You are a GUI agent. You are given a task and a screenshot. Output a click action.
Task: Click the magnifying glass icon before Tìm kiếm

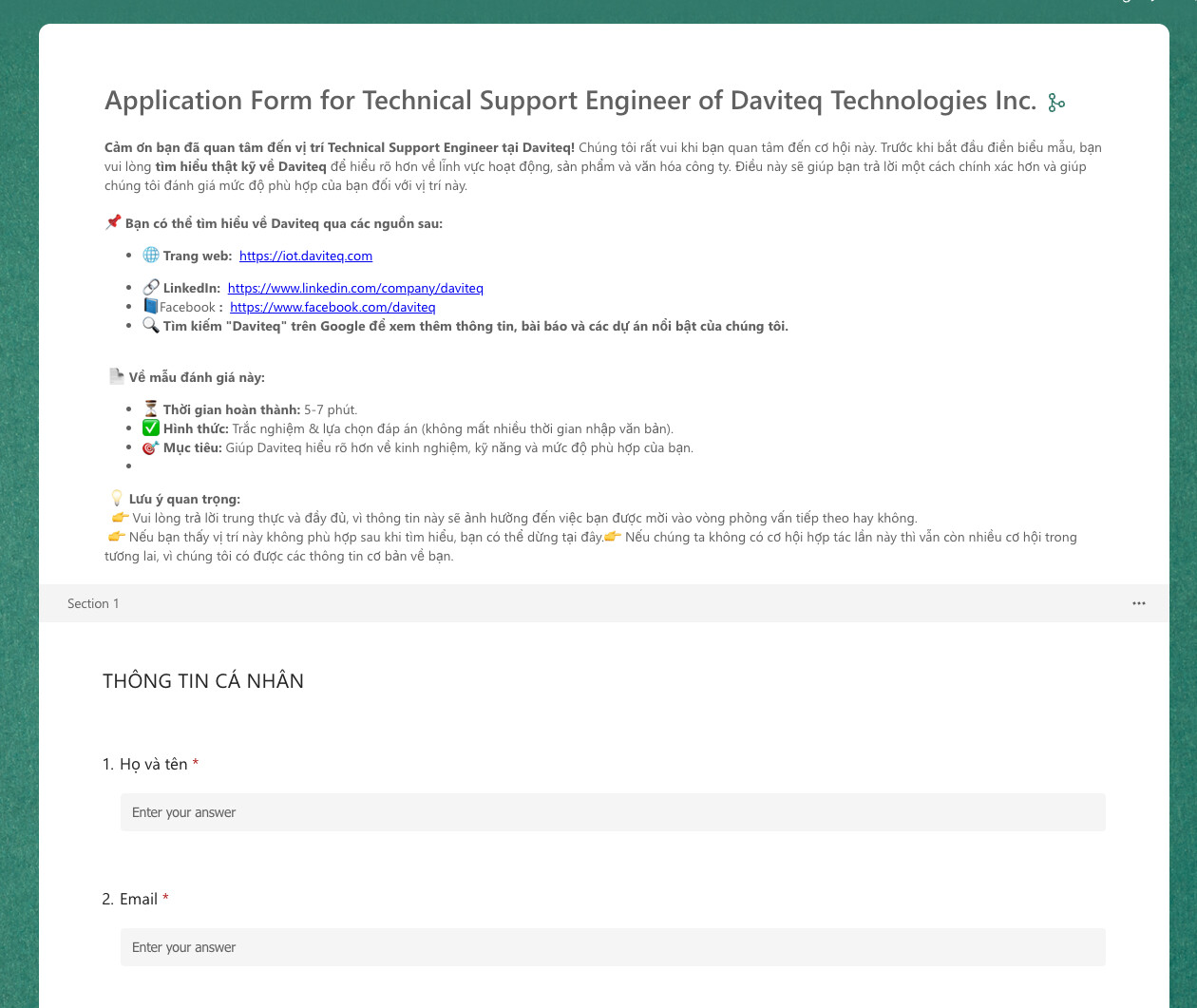tap(151, 325)
